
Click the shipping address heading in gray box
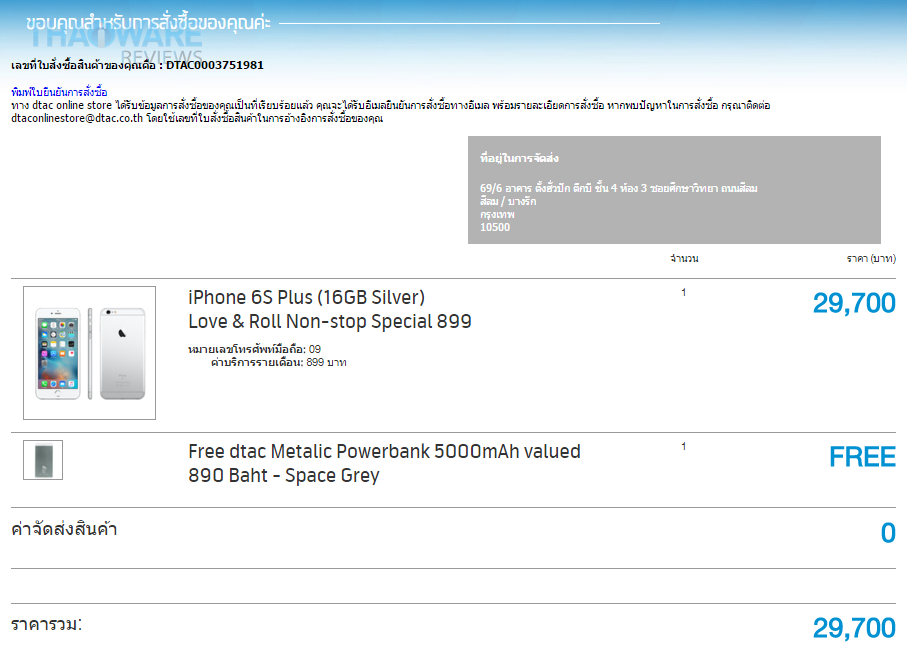pyautogui.click(x=519, y=158)
